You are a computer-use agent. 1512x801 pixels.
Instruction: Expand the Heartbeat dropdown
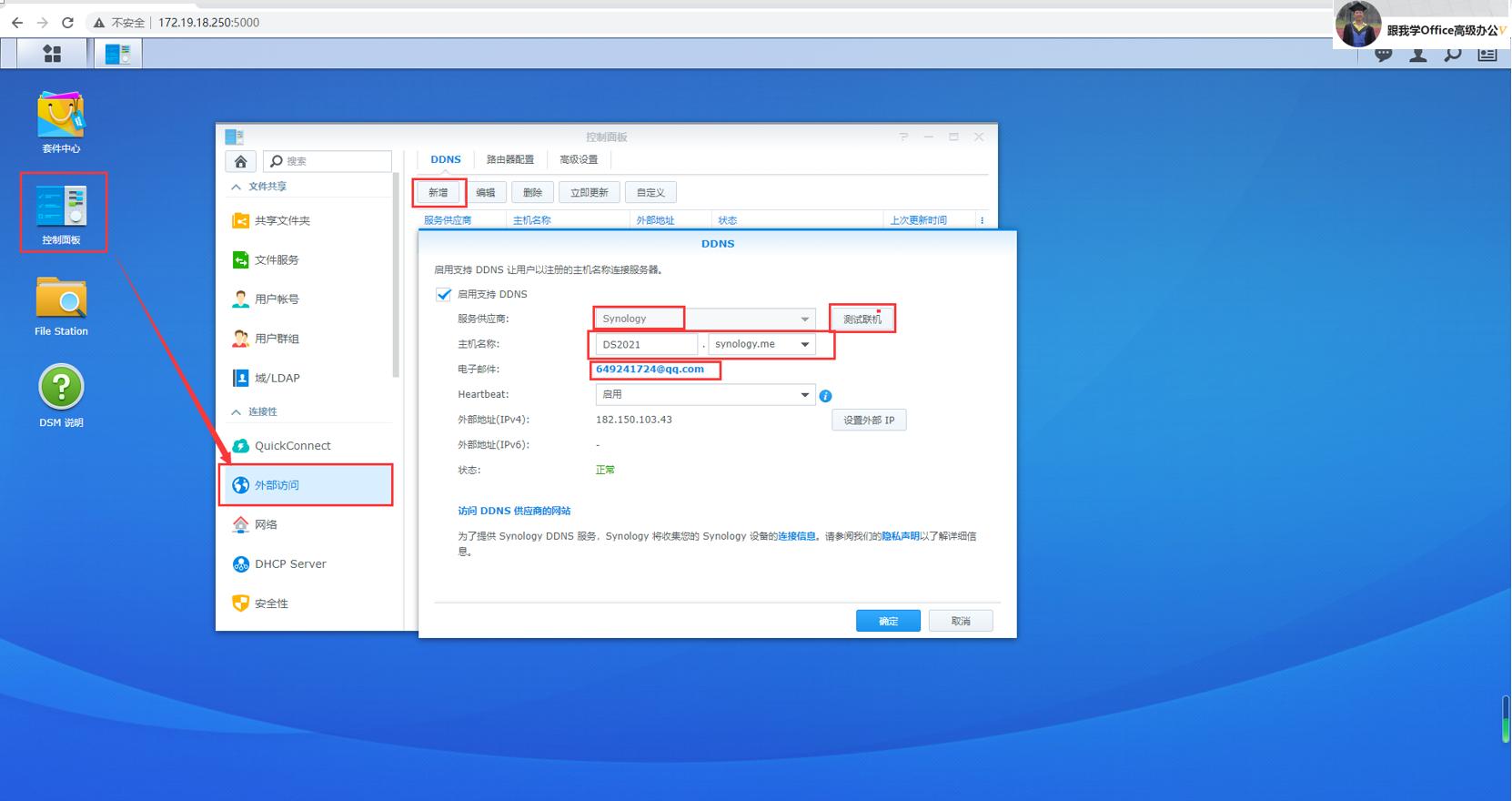804,394
